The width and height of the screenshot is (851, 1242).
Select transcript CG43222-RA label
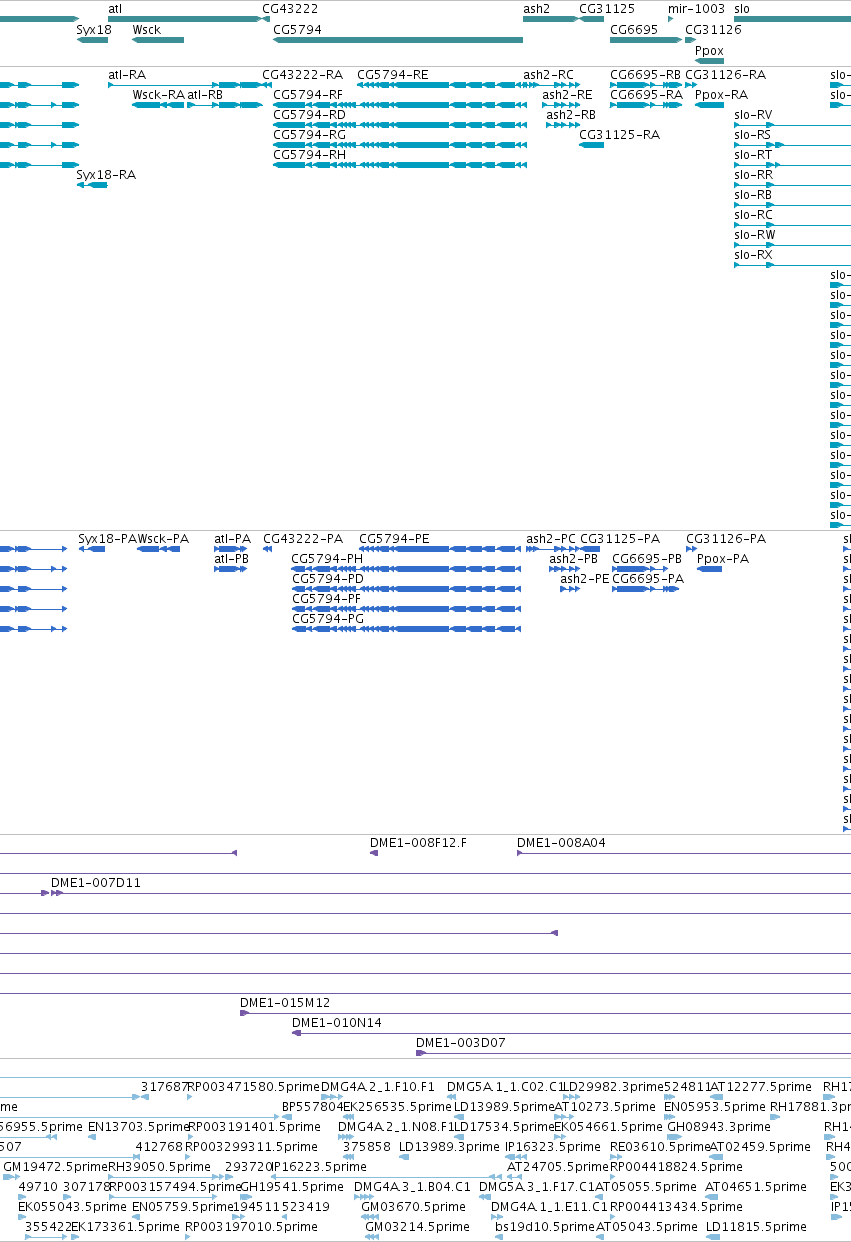(x=302, y=75)
